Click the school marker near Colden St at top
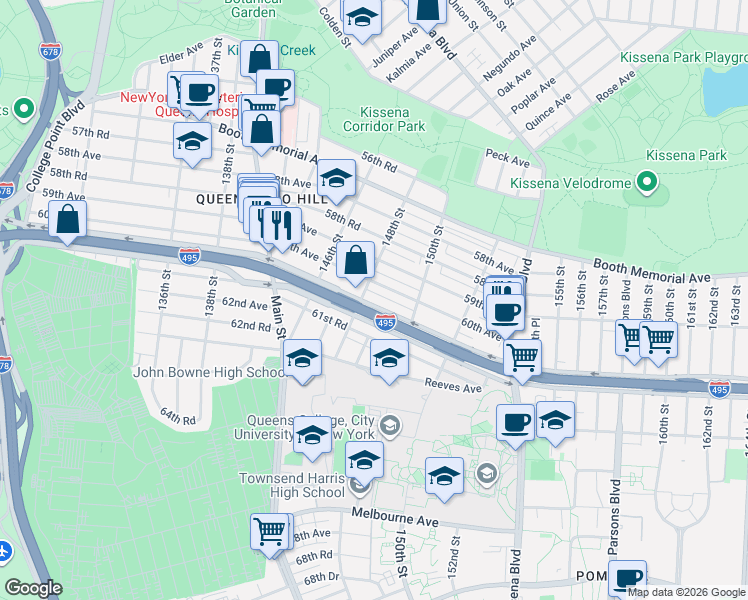The image size is (748, 600). tap(363, 19)
